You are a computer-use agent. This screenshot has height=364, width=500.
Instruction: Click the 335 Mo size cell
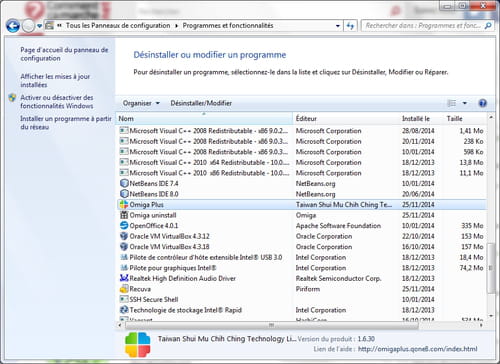[472, 226]
